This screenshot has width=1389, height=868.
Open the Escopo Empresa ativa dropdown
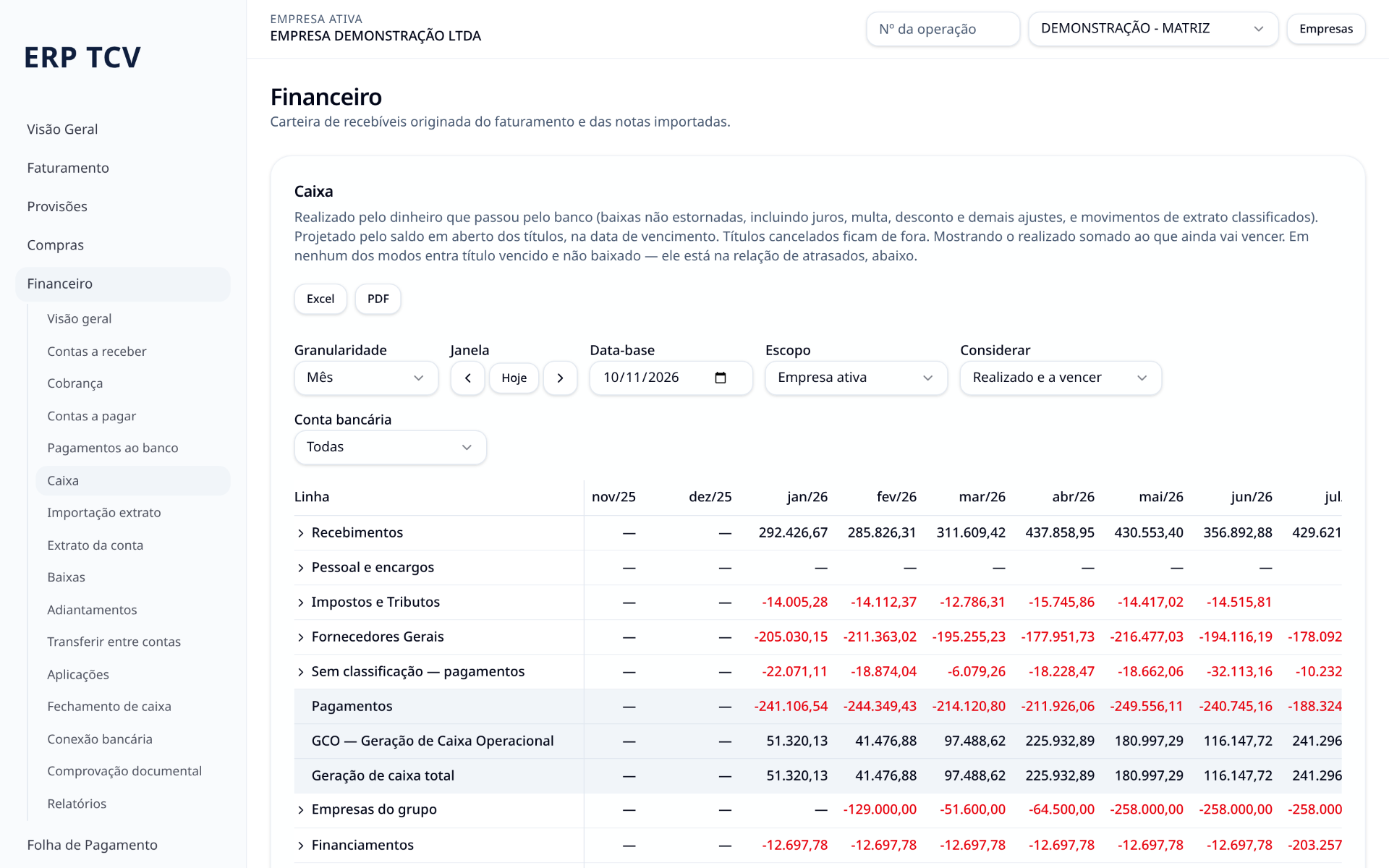(x=856, y=378)
